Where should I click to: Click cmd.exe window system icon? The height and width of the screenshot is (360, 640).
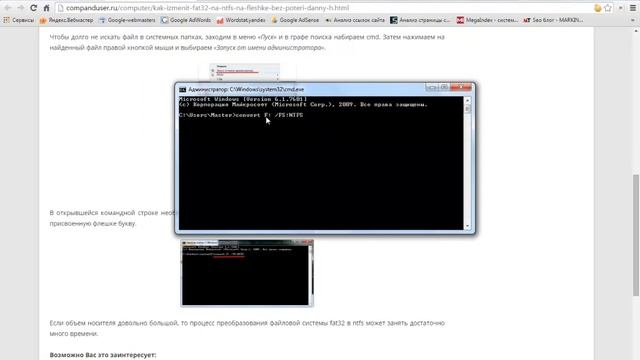tap(182, 89)
